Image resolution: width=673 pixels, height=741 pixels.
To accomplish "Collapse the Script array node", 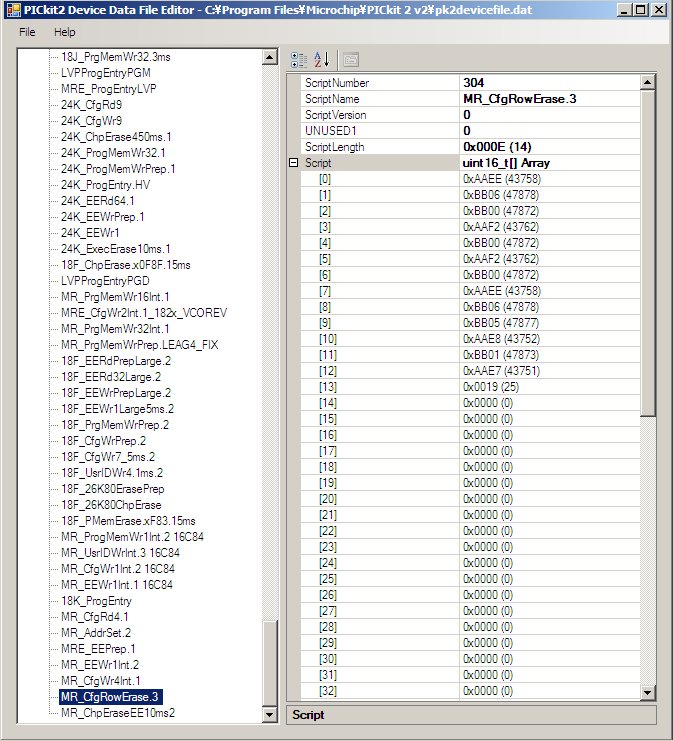I will click(x=293, y=163).
